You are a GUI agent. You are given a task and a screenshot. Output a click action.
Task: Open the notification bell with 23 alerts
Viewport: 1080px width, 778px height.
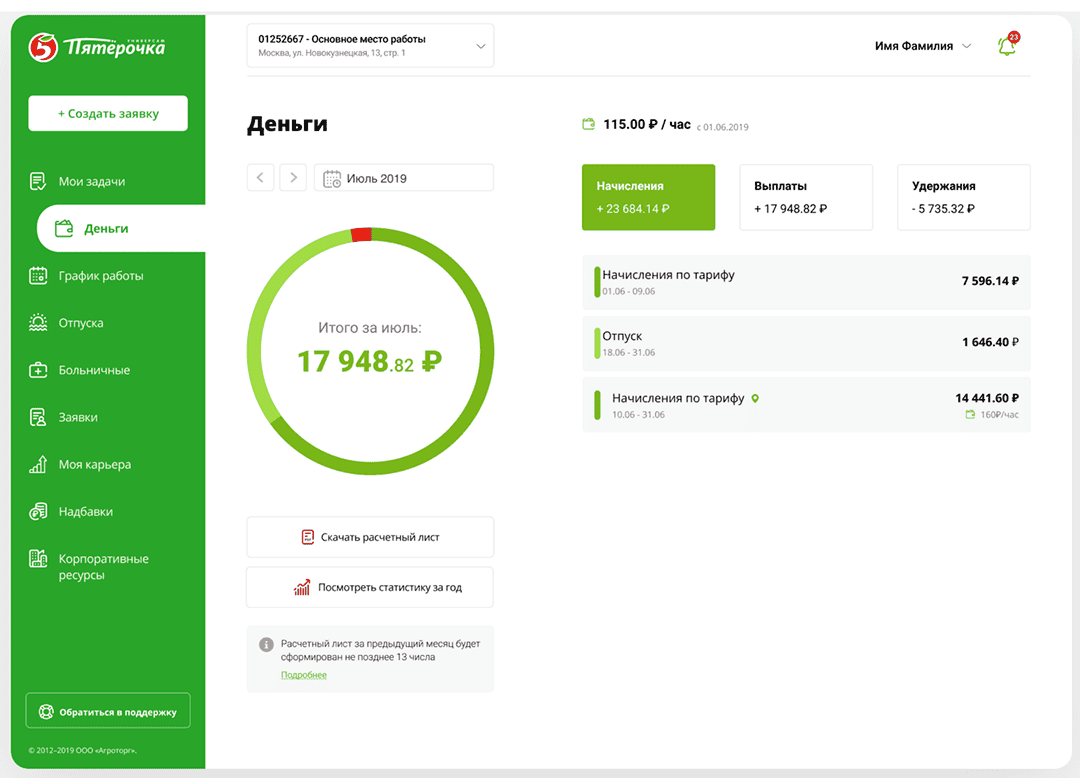point(1007,45)
